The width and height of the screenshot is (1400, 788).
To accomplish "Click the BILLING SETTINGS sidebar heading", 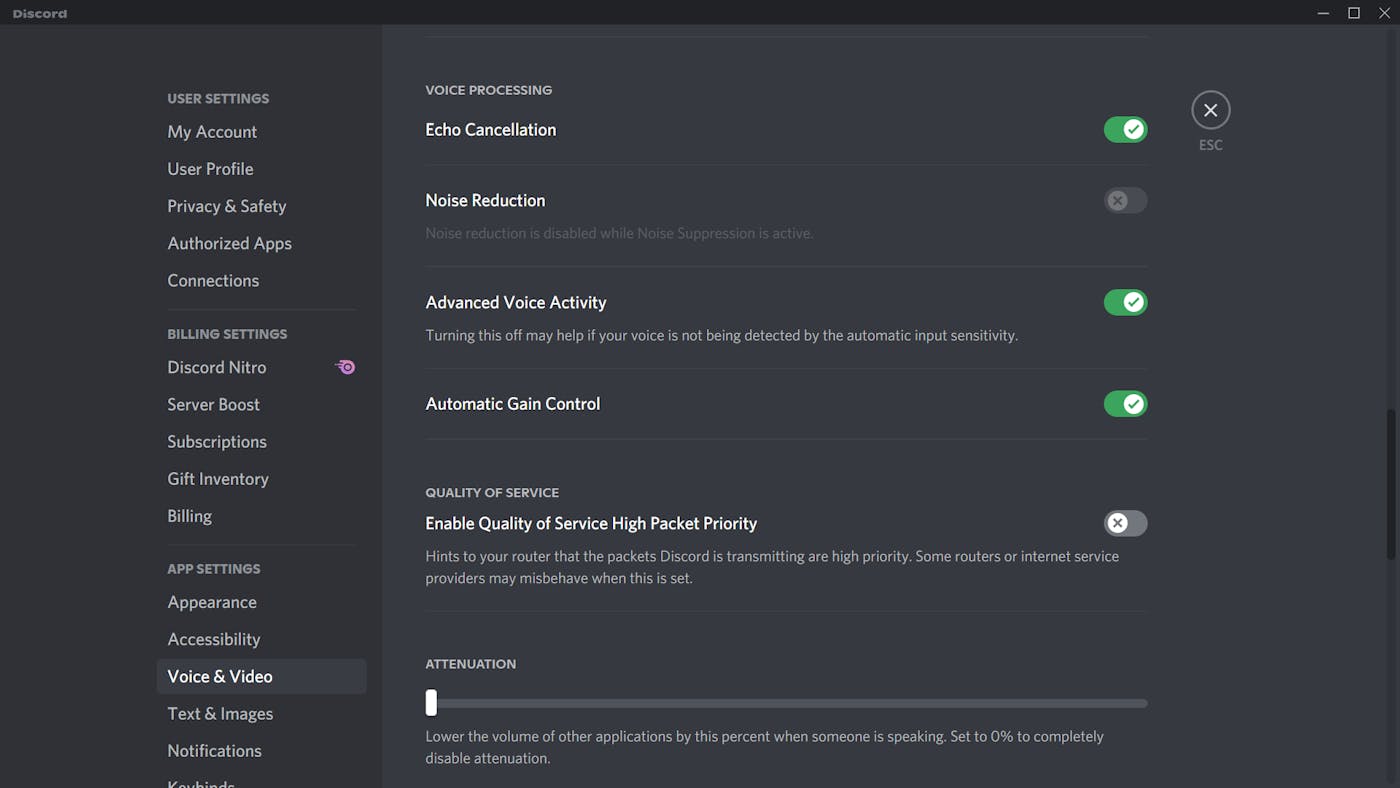I will pos(227,334).
